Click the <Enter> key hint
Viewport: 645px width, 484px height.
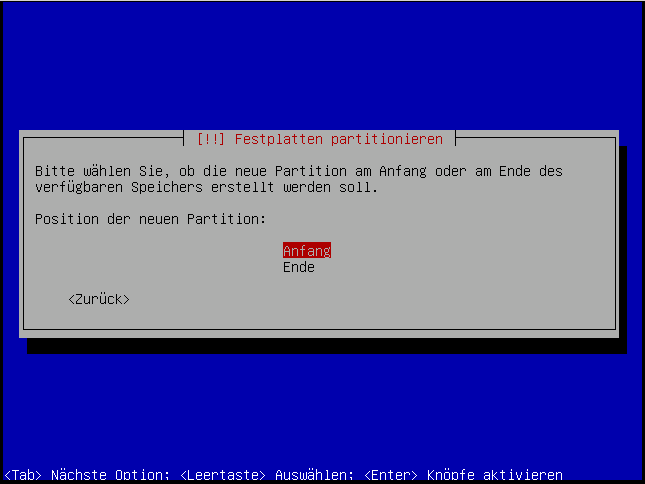point(391,475)
